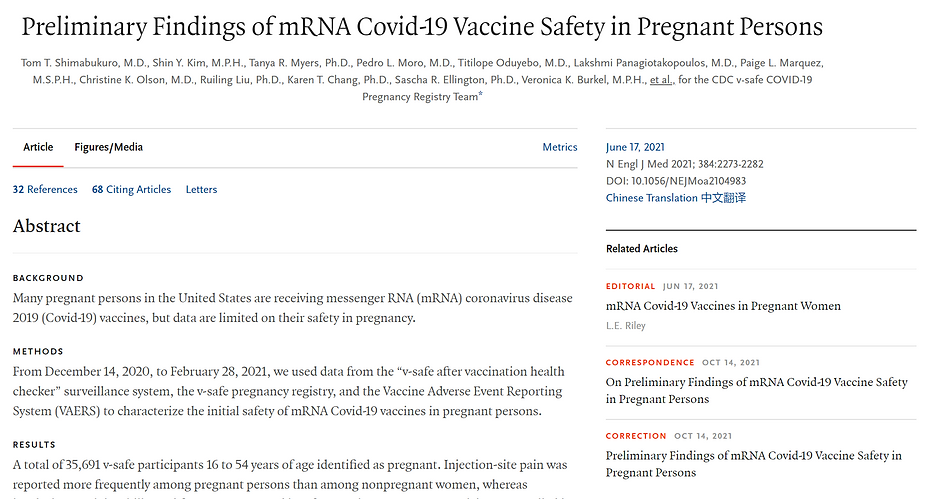Click the Abstract section heading

(x=47, y=226)
